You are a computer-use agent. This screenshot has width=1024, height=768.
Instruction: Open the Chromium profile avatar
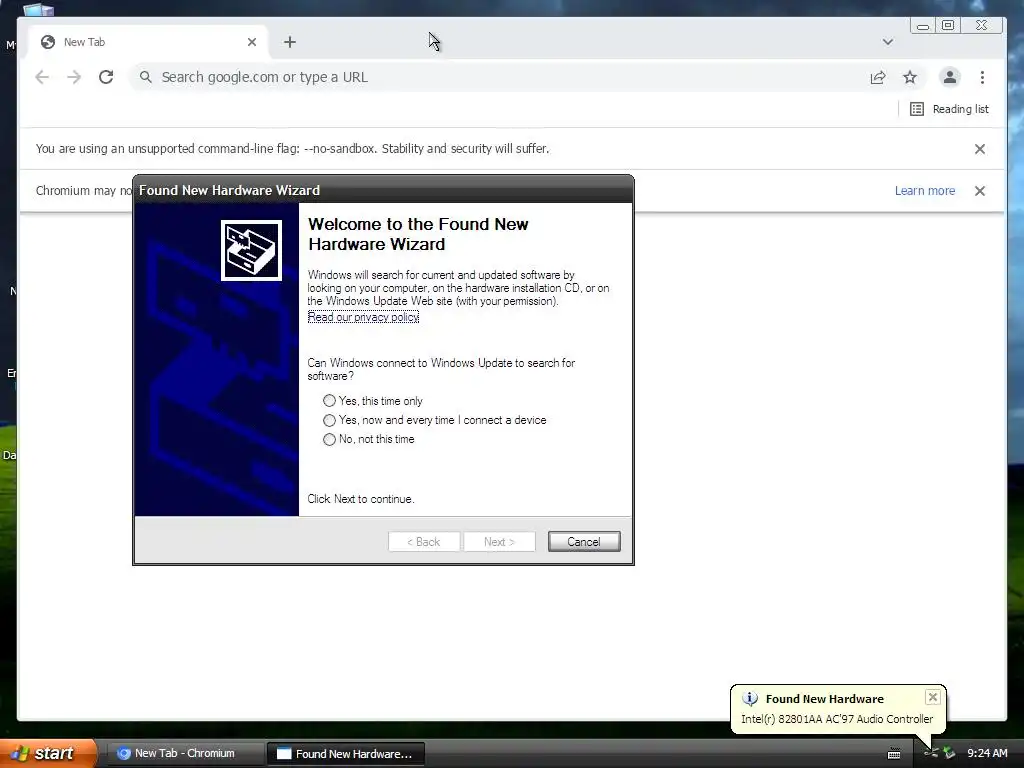point(950,77)
